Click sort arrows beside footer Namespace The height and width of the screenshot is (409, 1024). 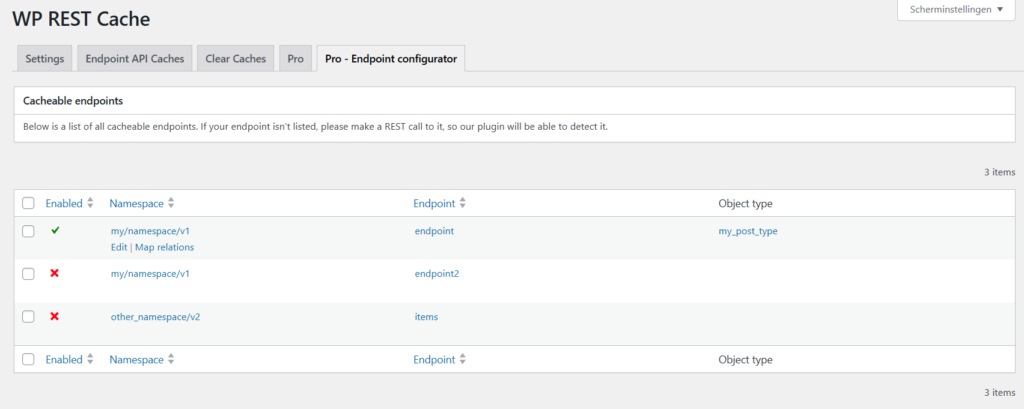[x=171, y=359]
